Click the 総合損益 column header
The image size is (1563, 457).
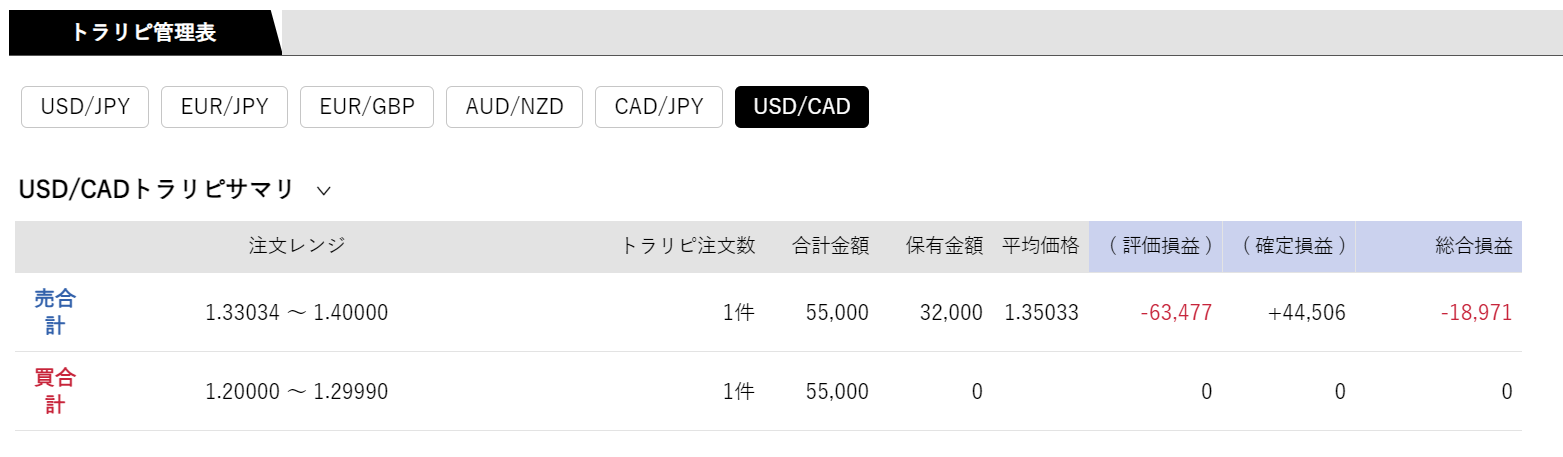(x=1474, y=246)
